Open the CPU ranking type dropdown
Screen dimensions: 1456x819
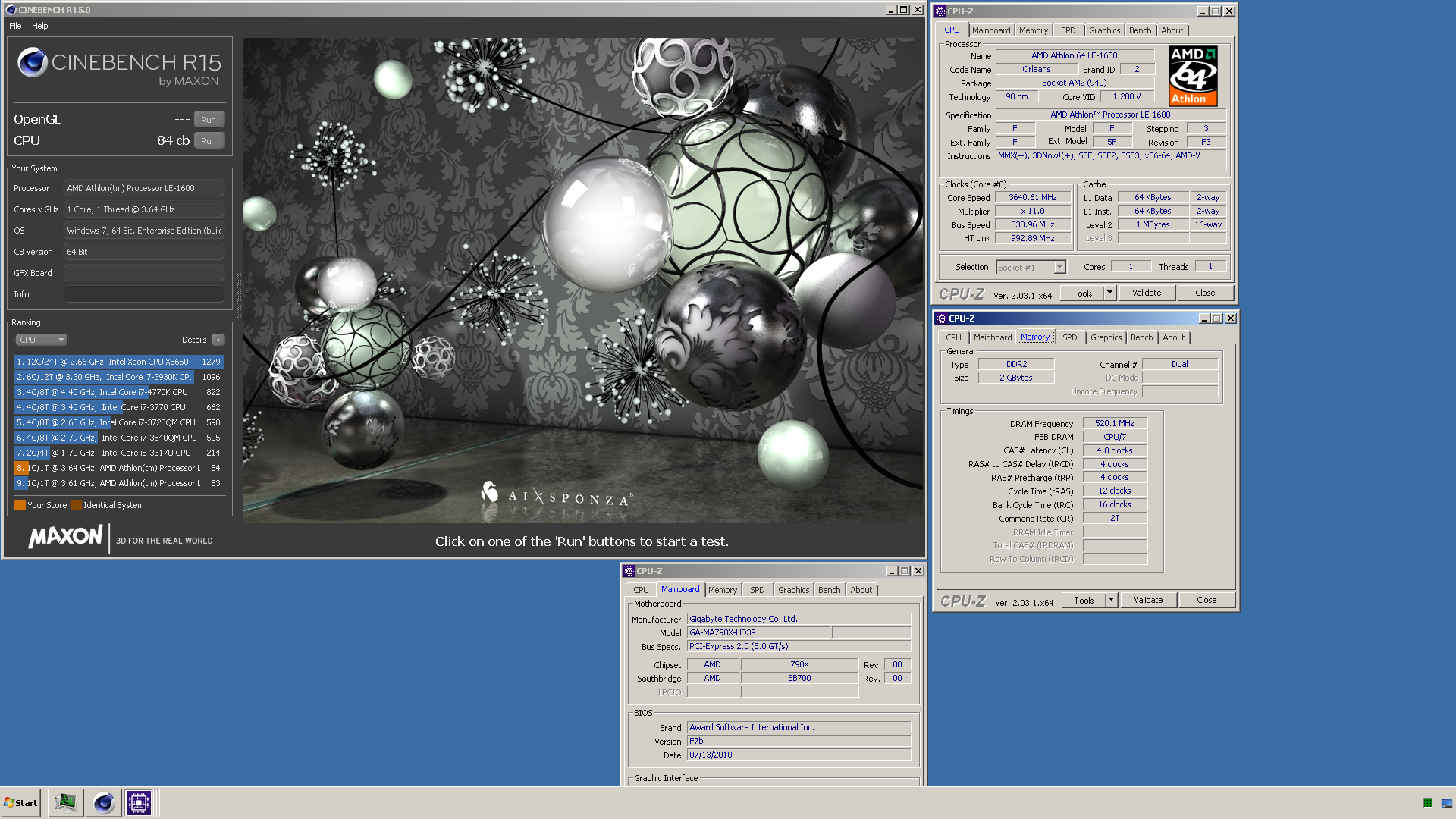tap(42, 340)
